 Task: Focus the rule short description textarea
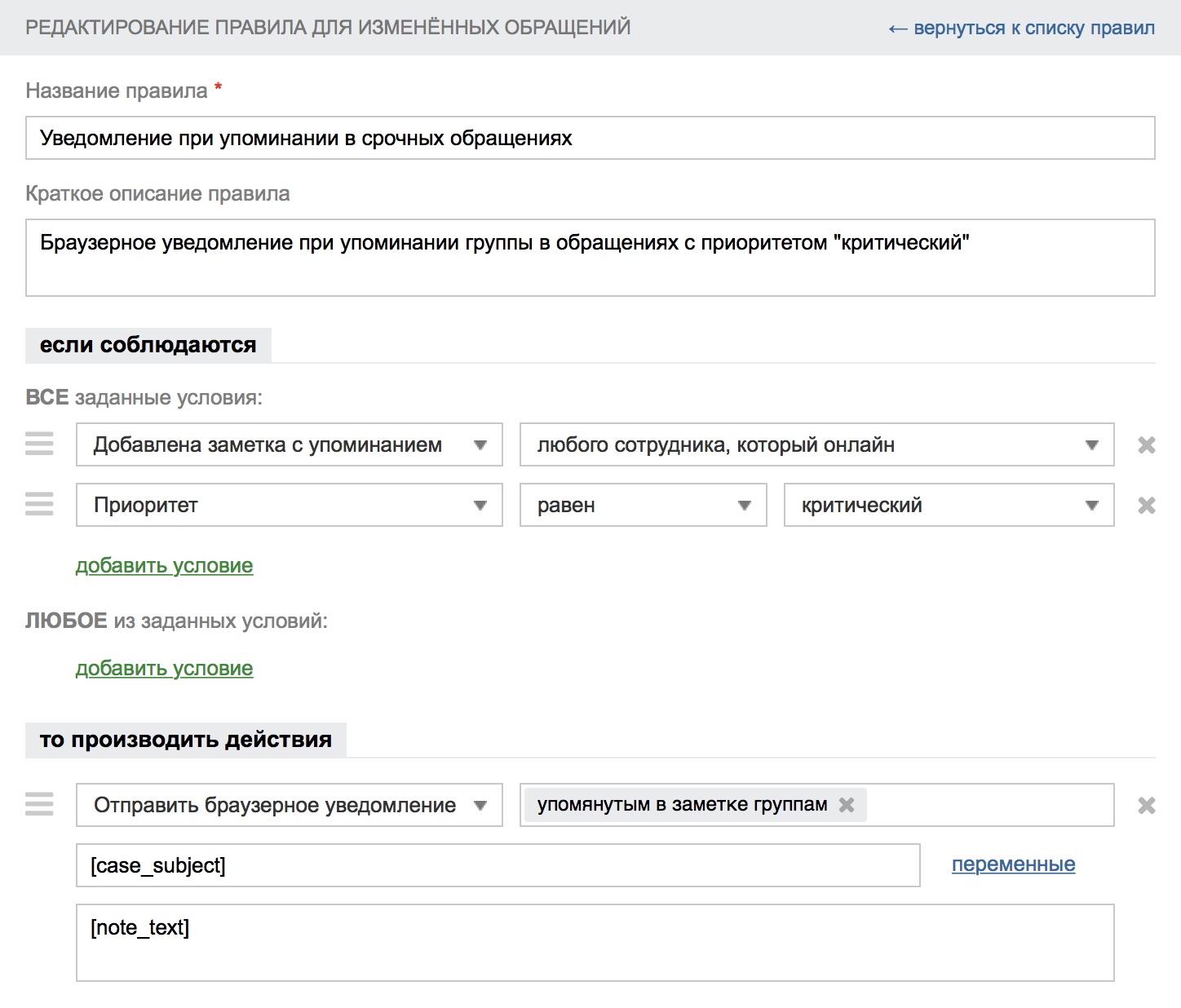pyautogui.click(x=590, y=258)
